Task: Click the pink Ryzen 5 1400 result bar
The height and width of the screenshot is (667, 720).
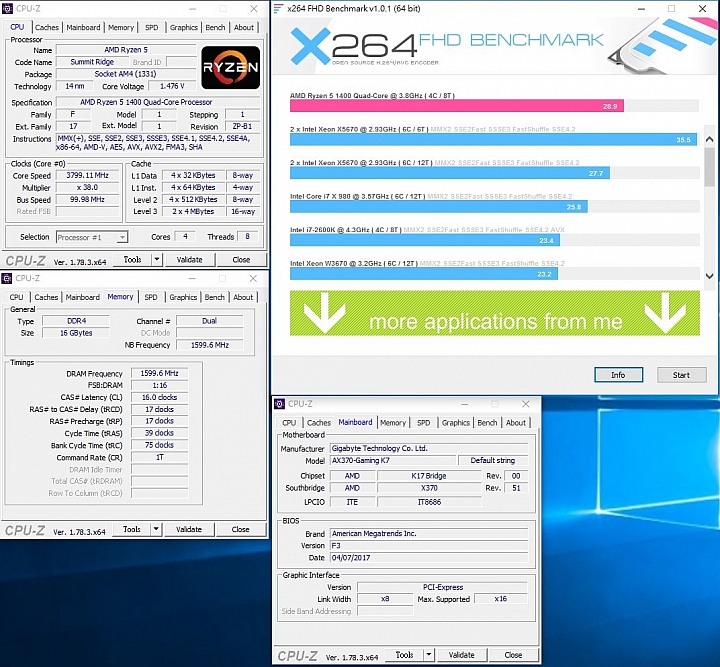Action: click(x=456, y=106)
